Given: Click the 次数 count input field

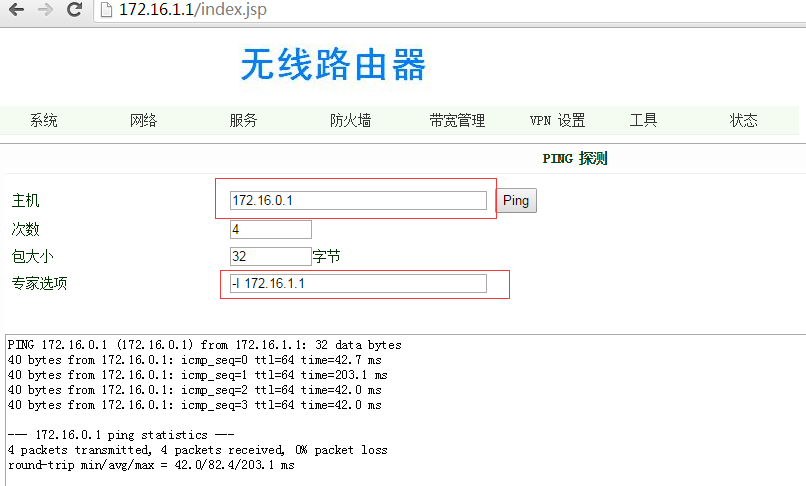Looking at the screenshot, I should click(x=270, y=229).
